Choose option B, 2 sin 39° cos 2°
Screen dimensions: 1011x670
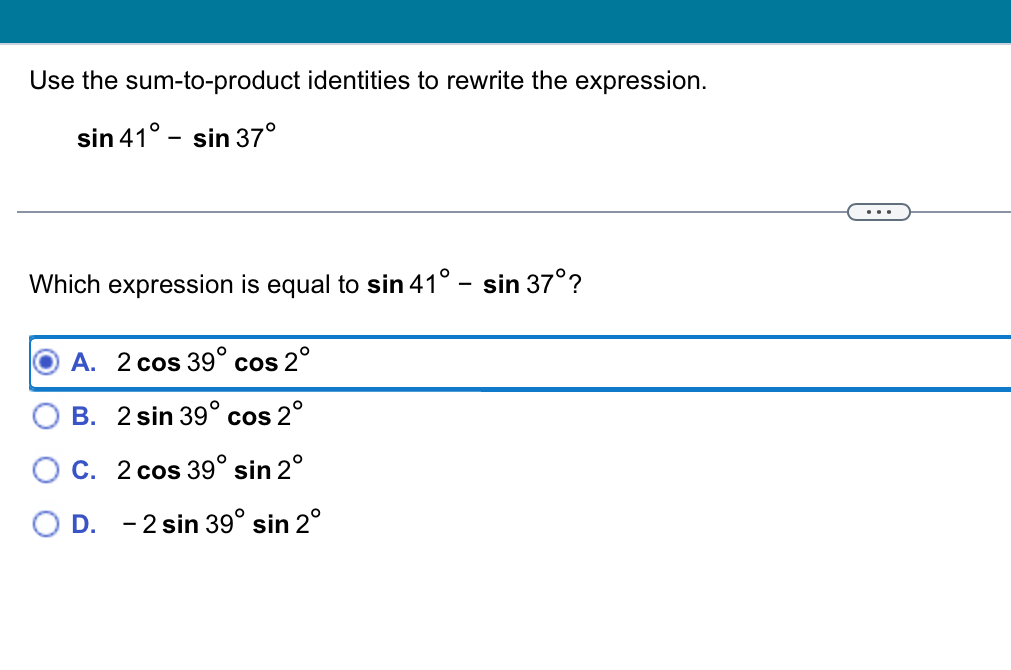[210, 416]
